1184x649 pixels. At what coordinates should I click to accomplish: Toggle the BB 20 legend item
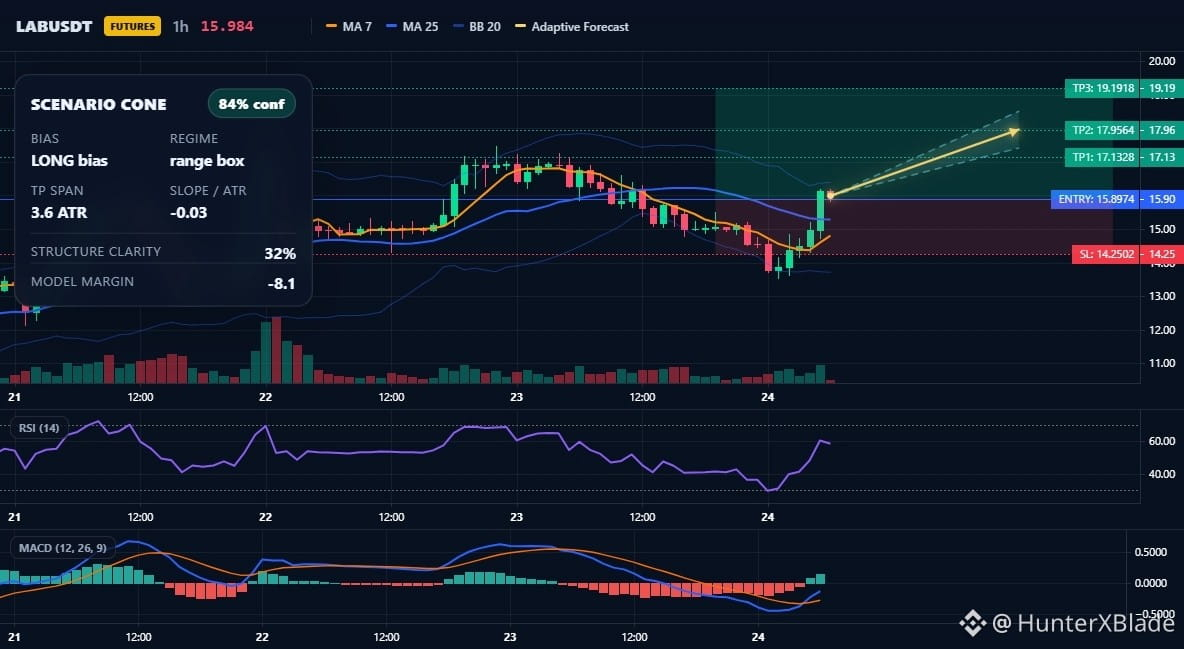pyautogui.click(x=476, y=26)
